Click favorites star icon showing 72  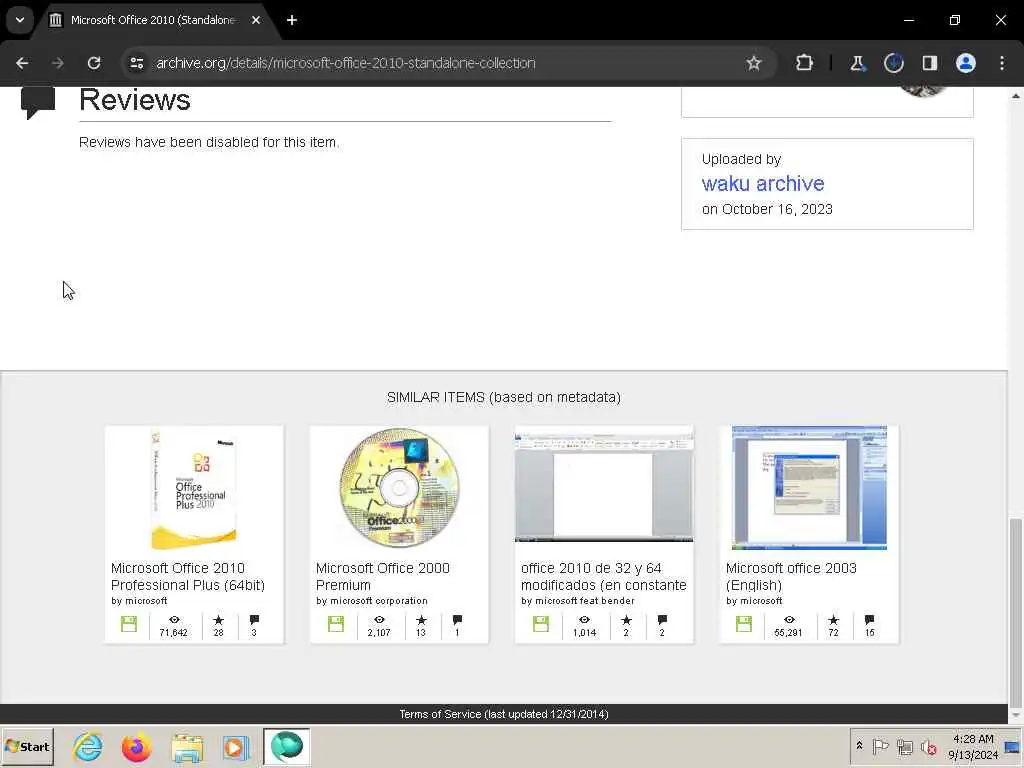[833, 620]
